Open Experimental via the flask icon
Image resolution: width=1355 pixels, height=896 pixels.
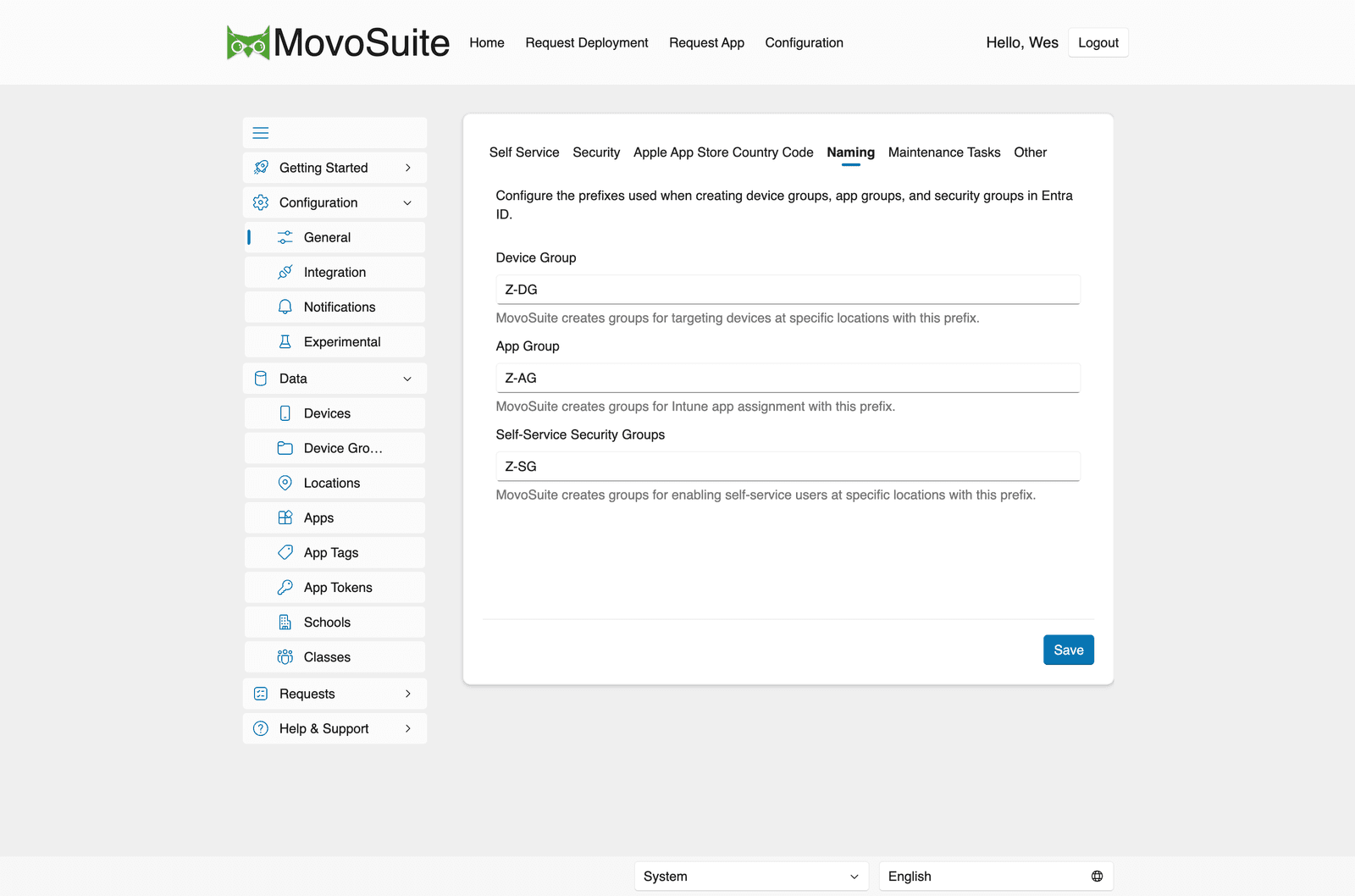[285, 341]
